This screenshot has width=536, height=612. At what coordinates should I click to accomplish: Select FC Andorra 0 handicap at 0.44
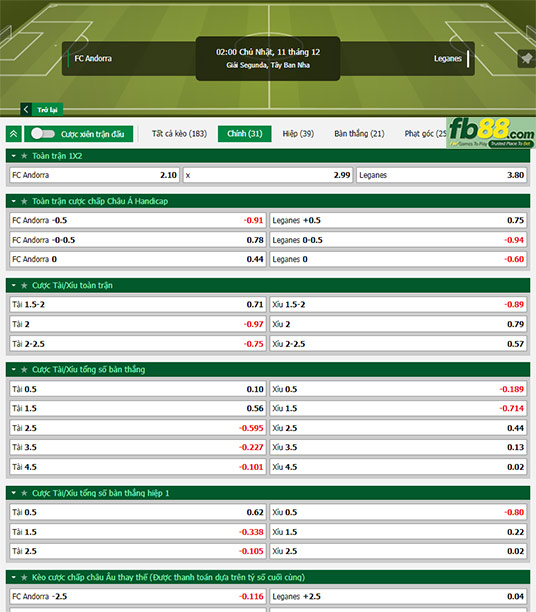point(138,259)
